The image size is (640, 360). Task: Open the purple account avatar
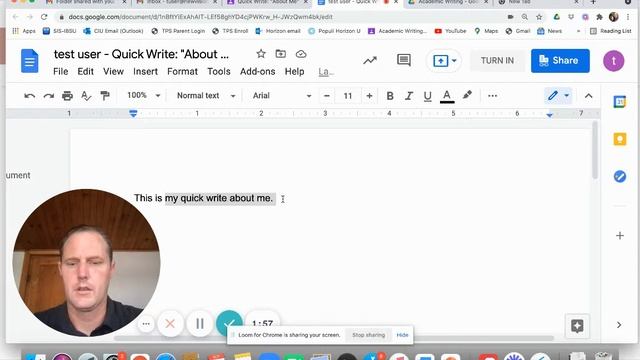(613, 61)
